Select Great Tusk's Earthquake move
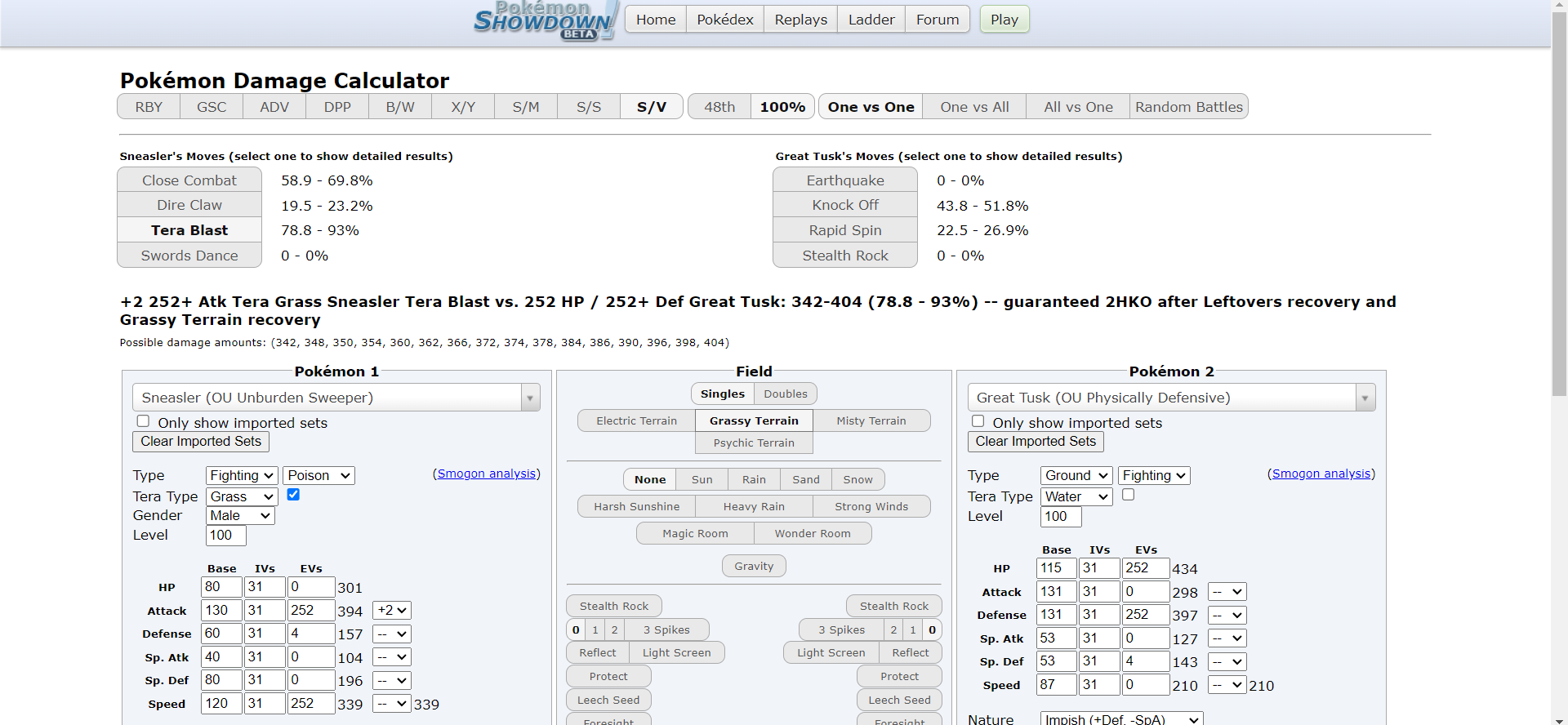The height and width of the screenshot is (725, 1568). pyautogui.click(x=845, y=180)
